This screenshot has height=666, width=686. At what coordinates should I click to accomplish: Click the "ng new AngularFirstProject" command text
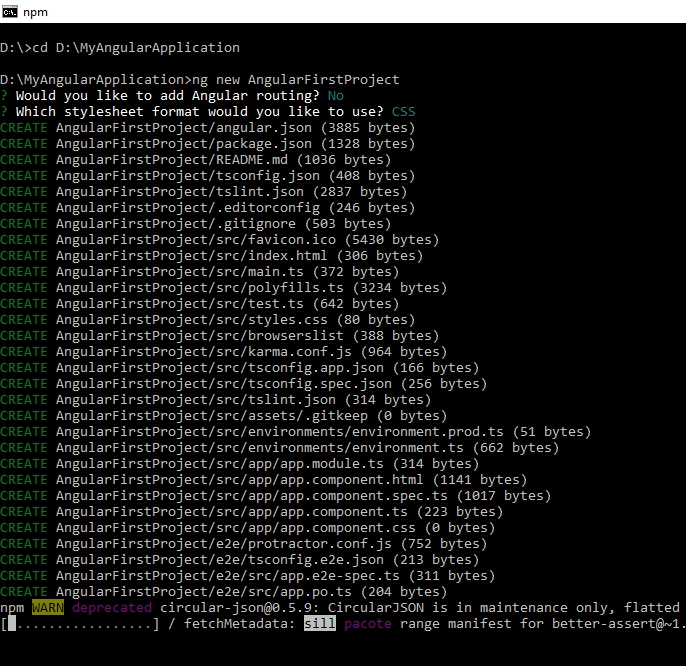pos(296,80)
